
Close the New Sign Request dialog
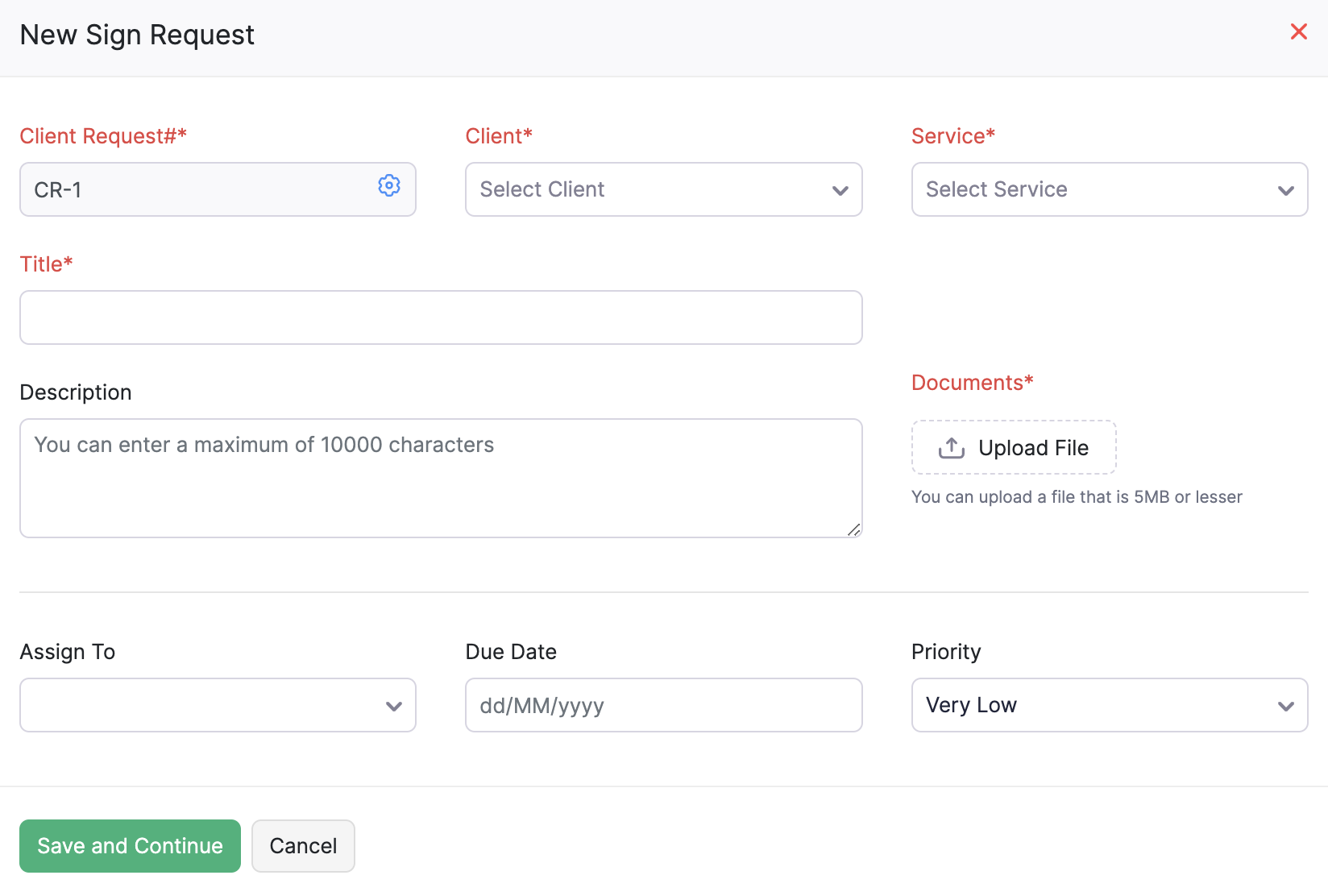click(1298, 32)
